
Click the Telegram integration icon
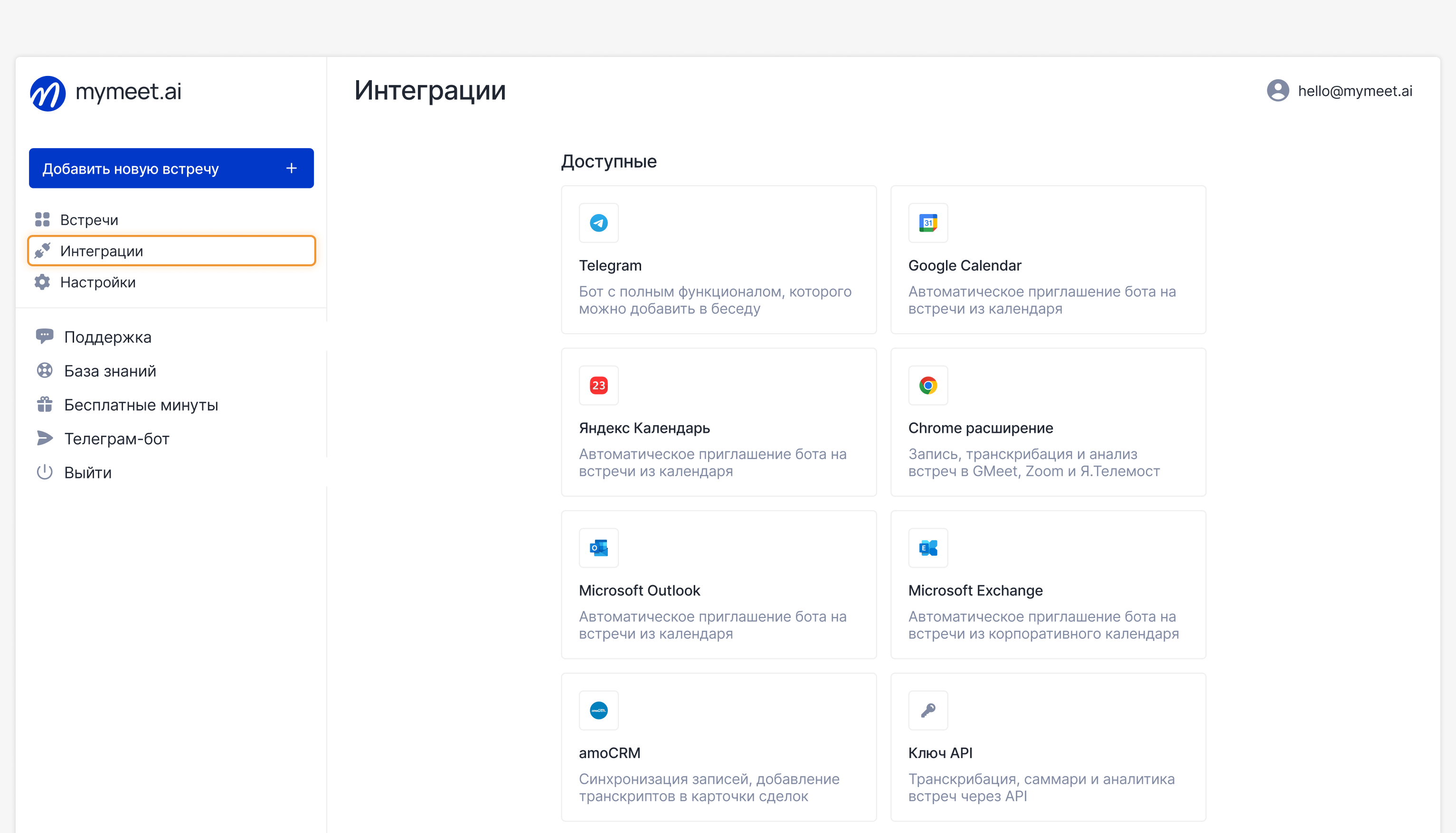(x=599, y=223)
